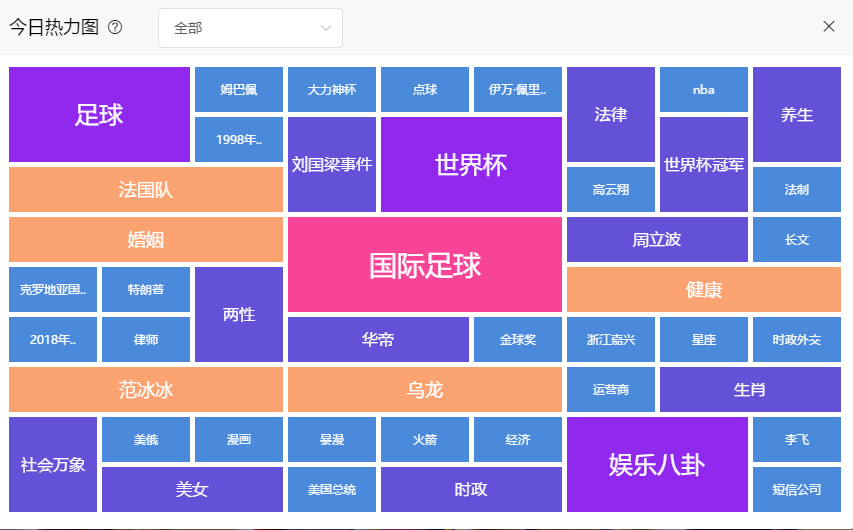Select the 短信公司 tile
The height and width of the screenshot is (530, 853).
tap(797, 490)
